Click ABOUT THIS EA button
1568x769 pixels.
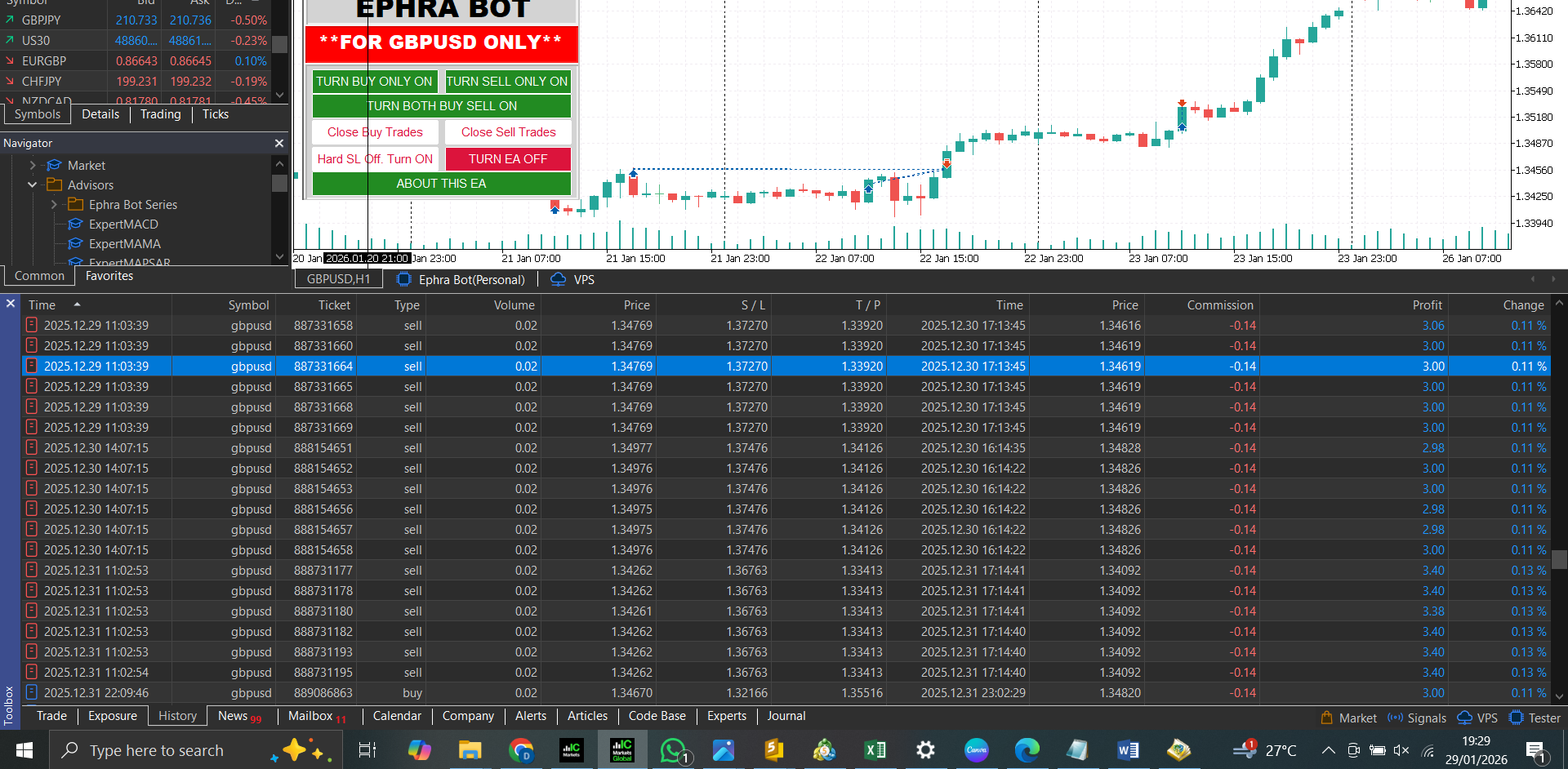(x=442, y=184)
